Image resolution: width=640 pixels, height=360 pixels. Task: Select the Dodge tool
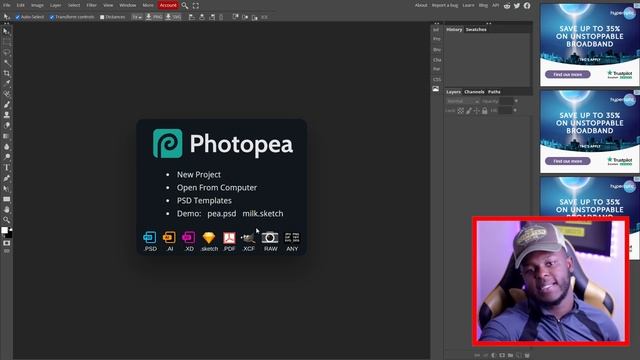[6, 157]
